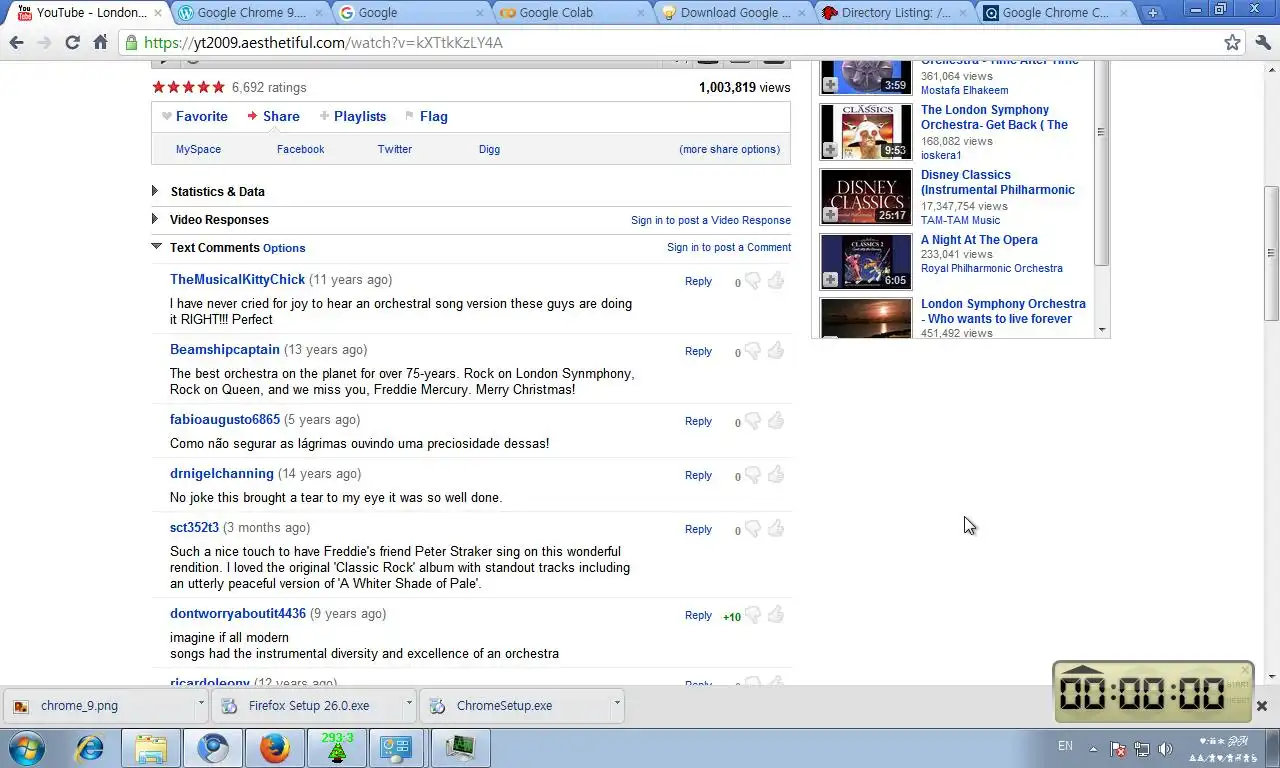
Task: Add the Get Back video to queue
Action: tap(830, 150)
